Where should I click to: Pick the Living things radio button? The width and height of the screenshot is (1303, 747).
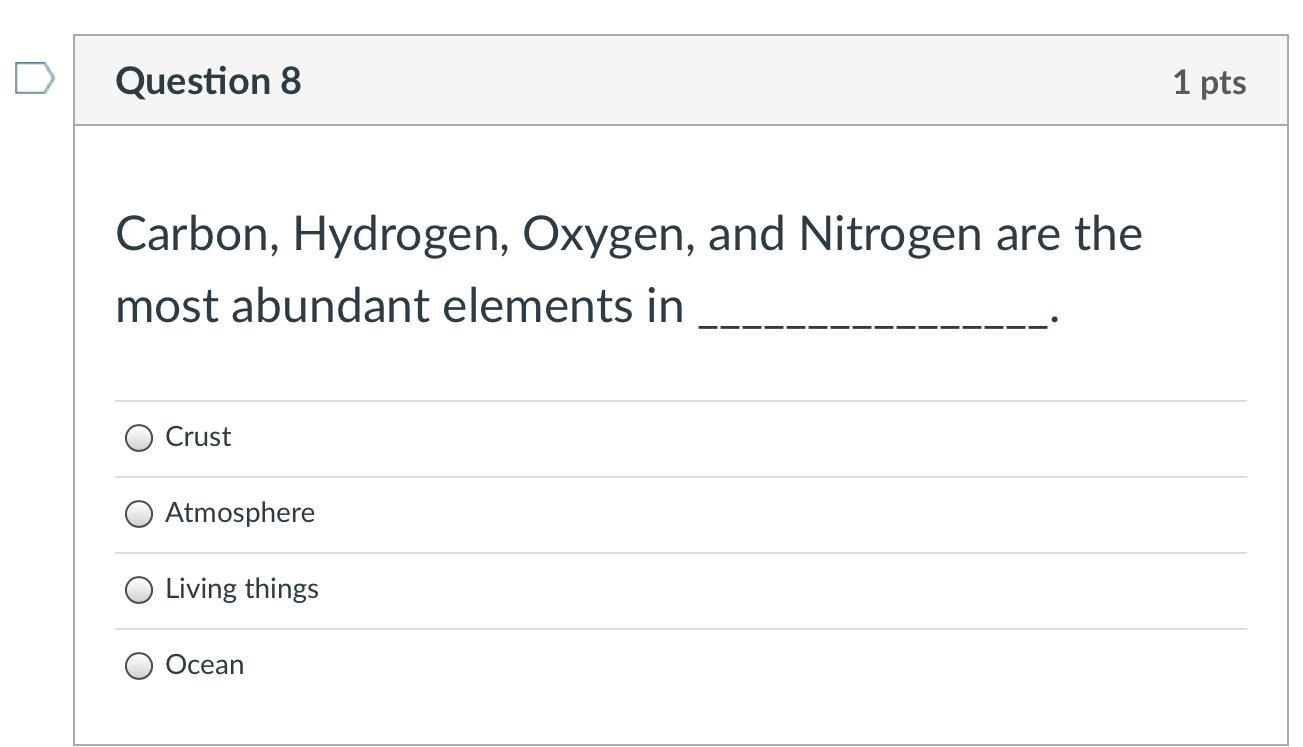(139, 590)
